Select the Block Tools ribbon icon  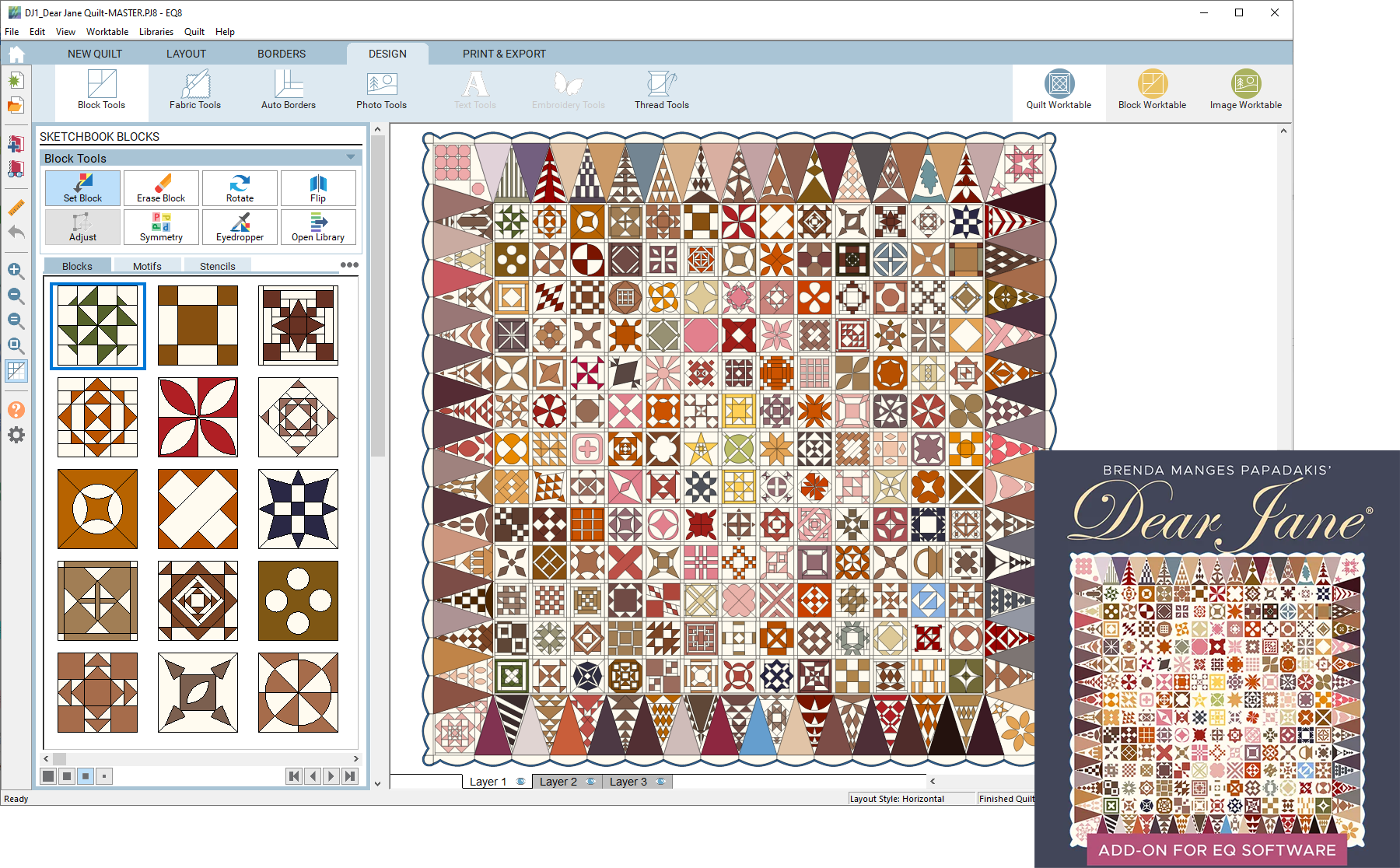pyautogui.click(x=101, y=91)
